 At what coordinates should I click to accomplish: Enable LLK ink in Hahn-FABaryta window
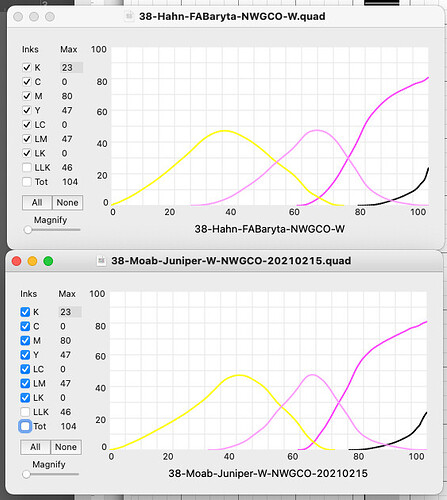[27, 167]
